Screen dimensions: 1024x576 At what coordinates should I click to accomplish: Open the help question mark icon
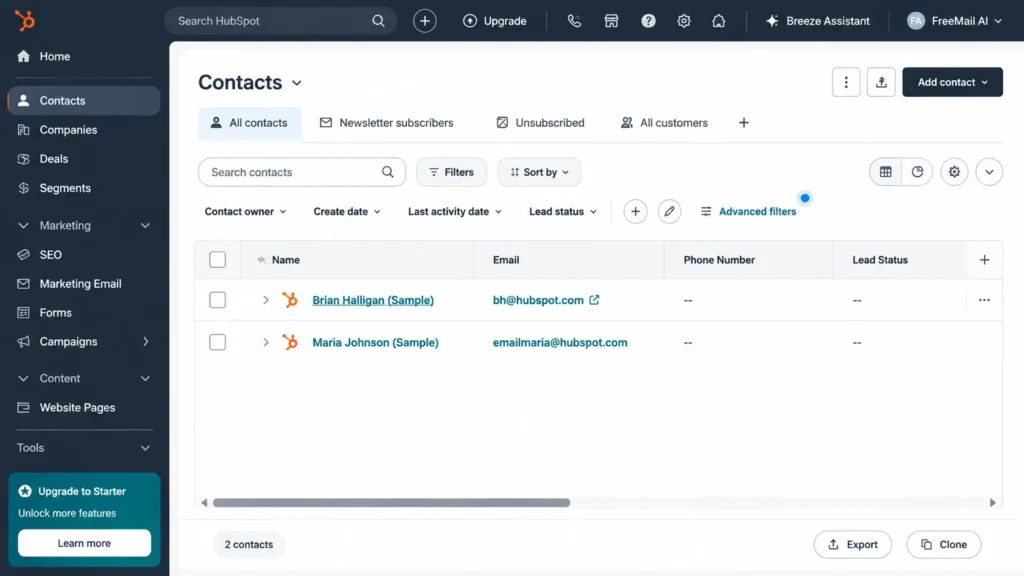coord(648,21)
